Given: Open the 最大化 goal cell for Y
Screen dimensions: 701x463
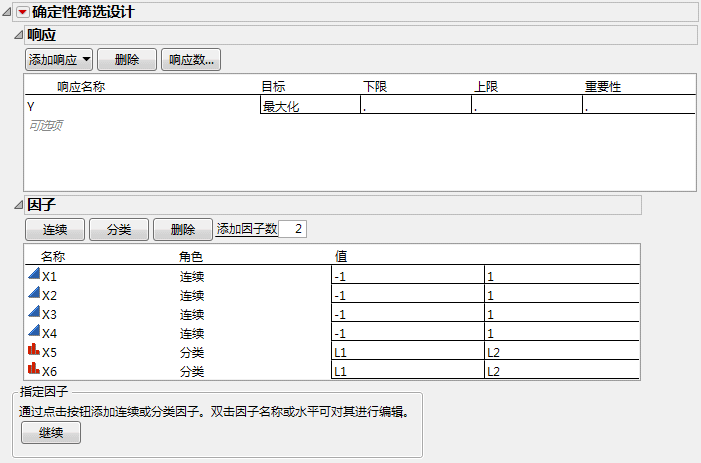Looking at the screenshot, I should tap(310, 106).
